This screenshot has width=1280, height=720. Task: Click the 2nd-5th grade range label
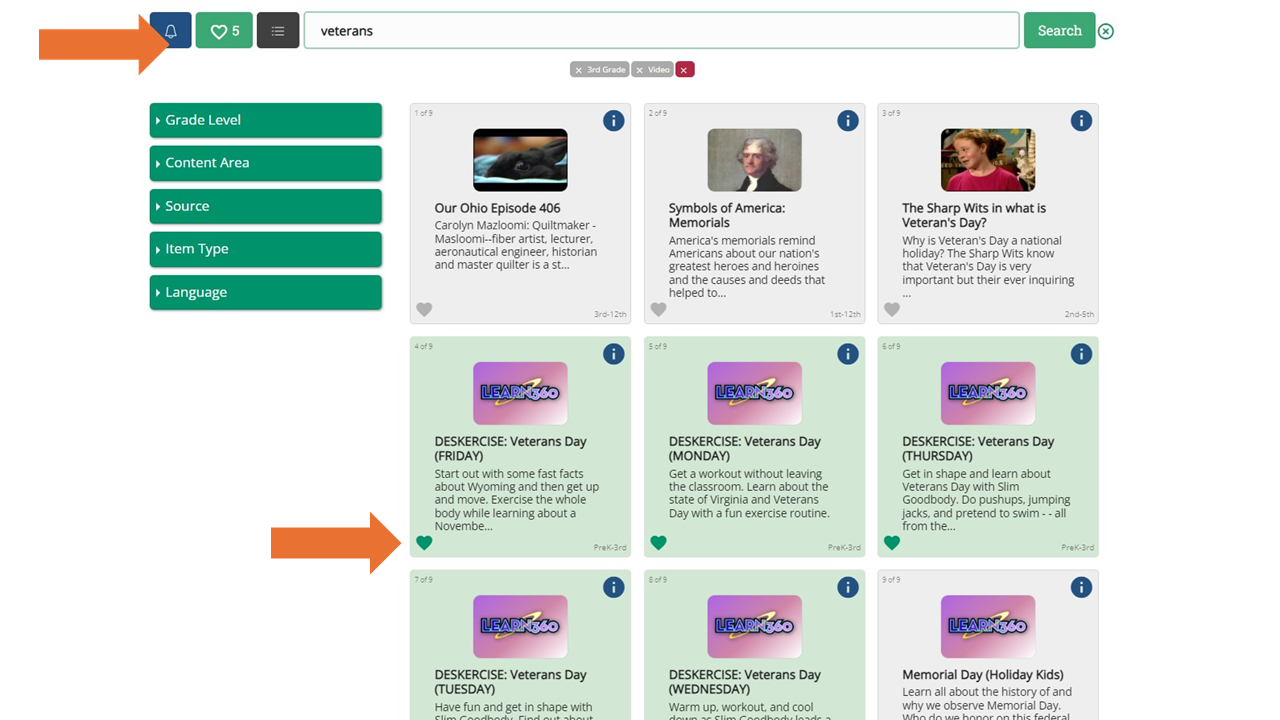click(x=1079, y=314)
